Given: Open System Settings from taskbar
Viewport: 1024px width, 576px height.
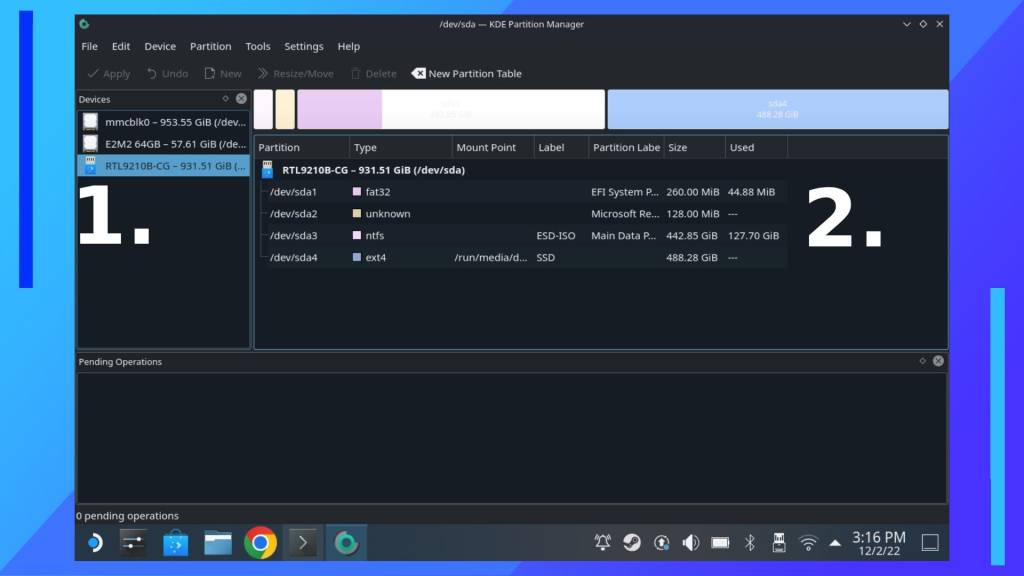Looking at the screenshot, I should 134,543.
